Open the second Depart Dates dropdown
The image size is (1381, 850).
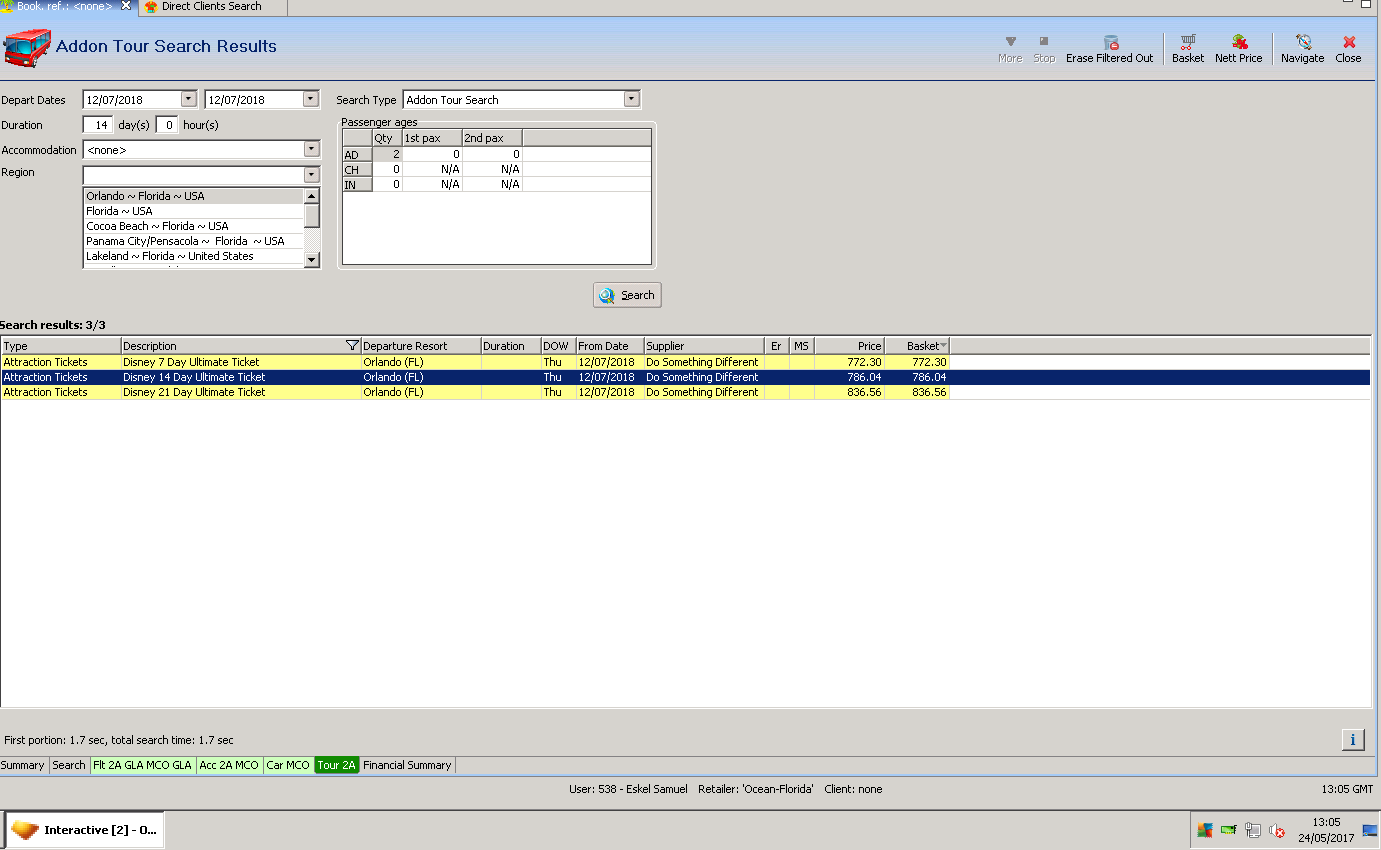[311, 99]
